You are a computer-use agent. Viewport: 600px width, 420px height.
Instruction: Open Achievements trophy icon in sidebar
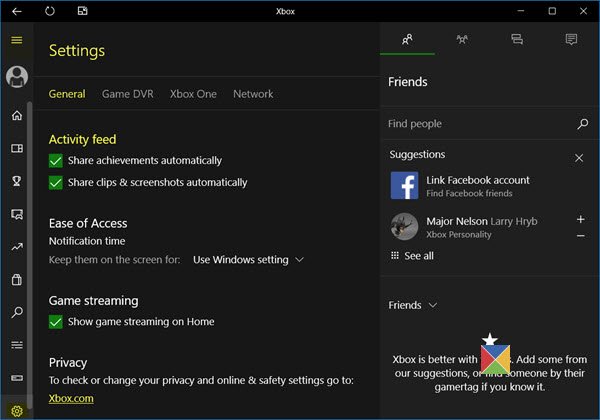[x=16, y=181]
